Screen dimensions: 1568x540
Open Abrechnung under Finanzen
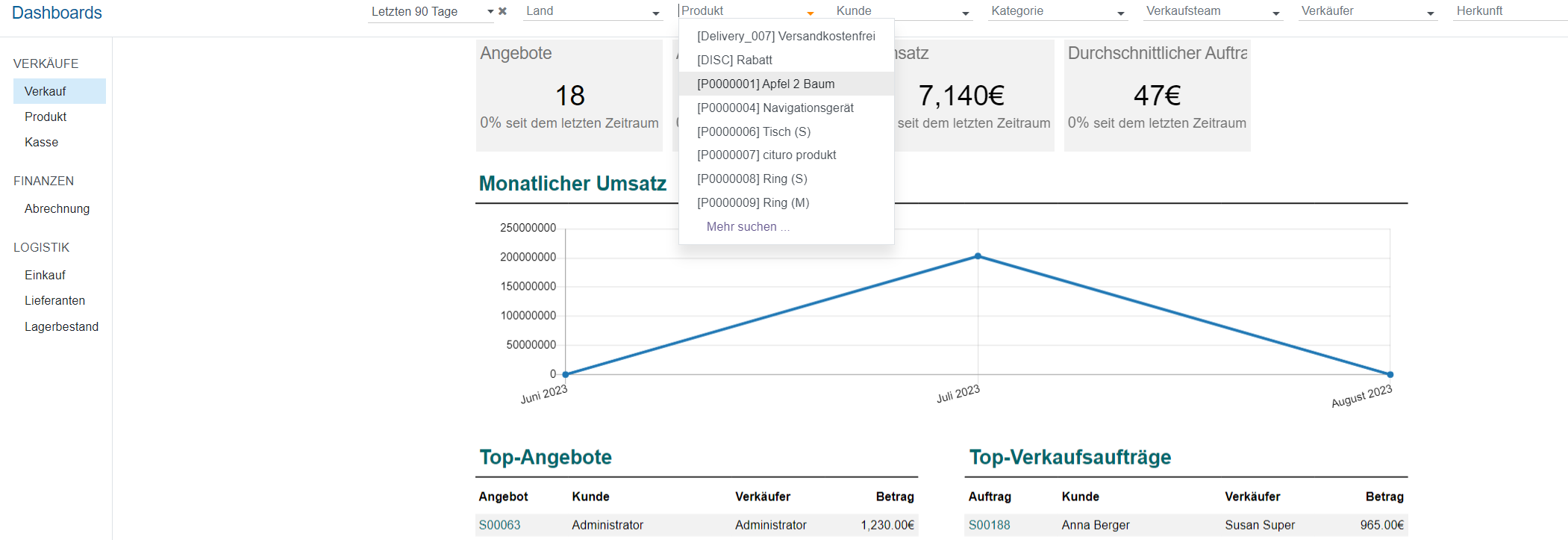tap(57, 208)
